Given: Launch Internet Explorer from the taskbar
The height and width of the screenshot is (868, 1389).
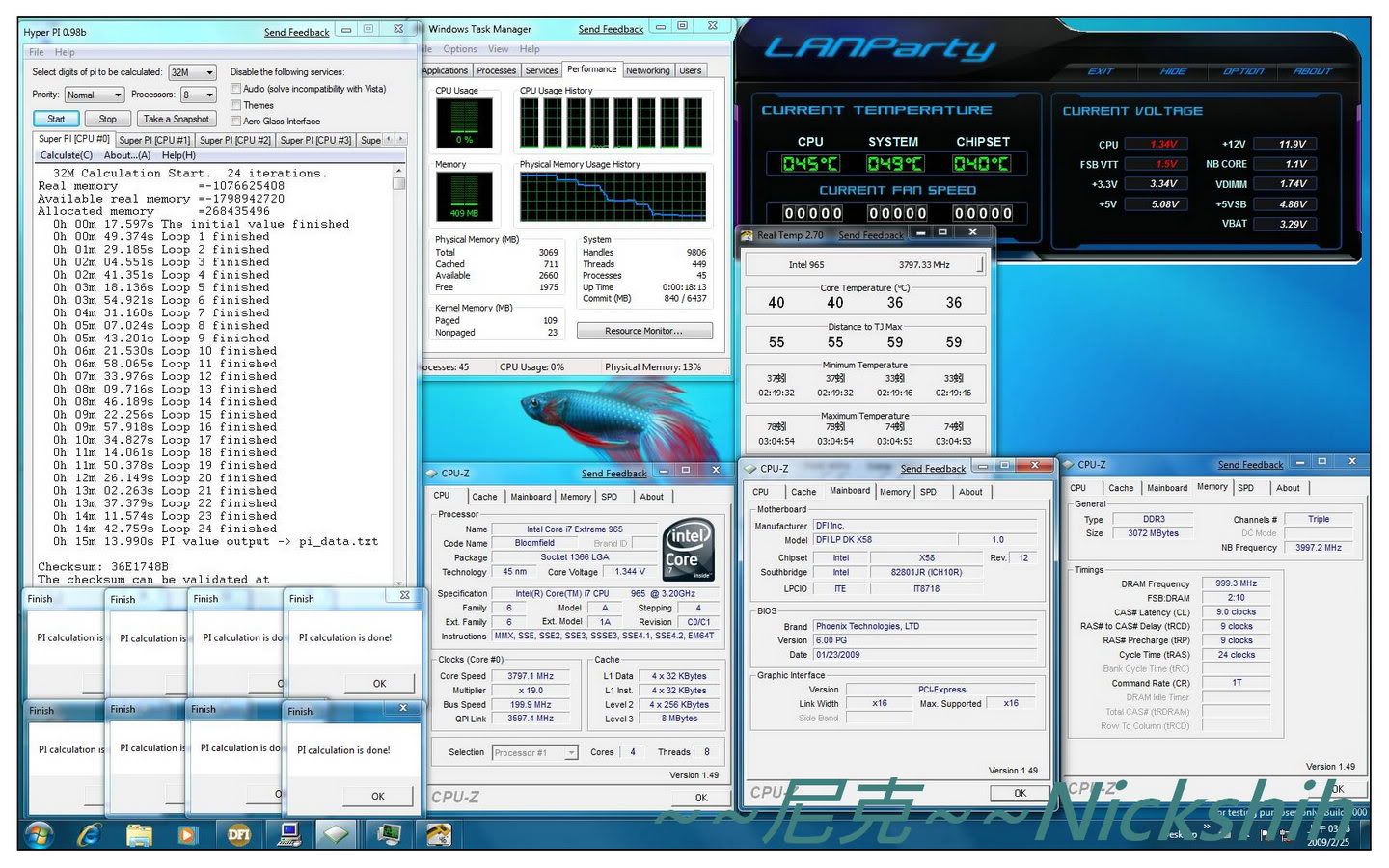Looking at the screenshot, I should click(91, 833).
